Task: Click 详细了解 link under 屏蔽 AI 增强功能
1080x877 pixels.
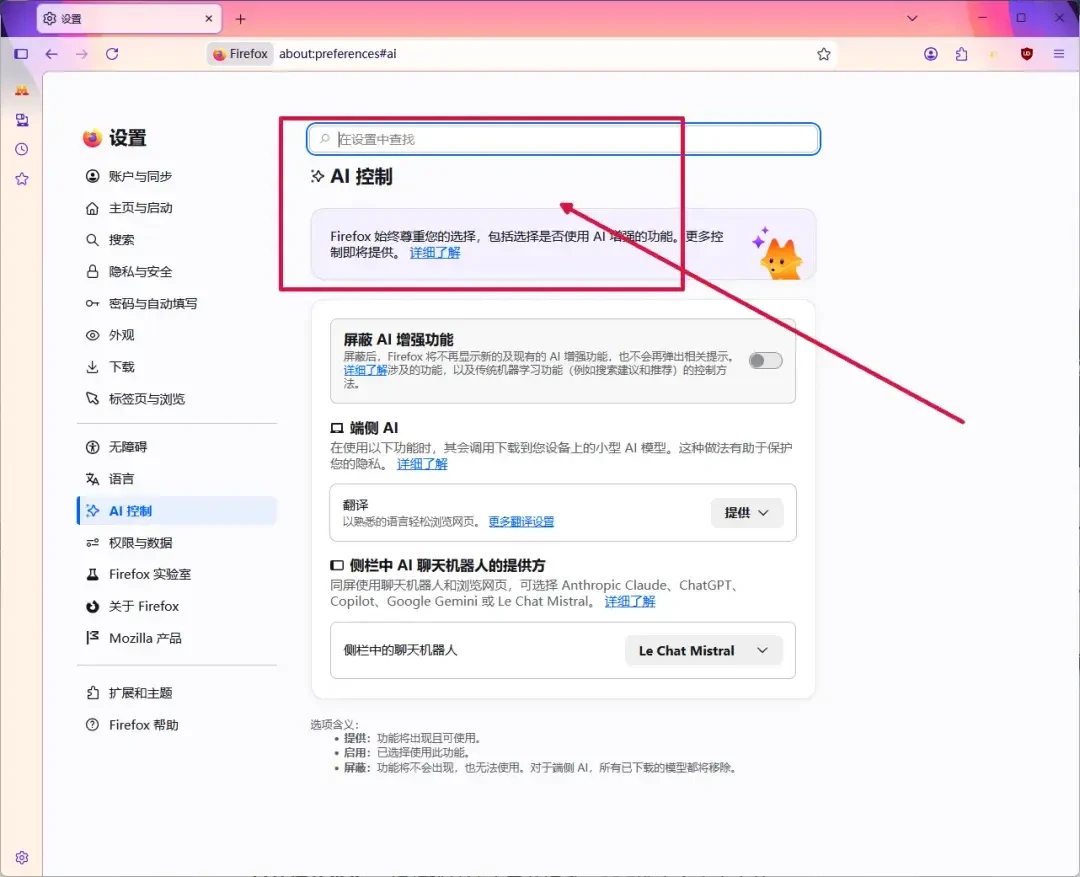Action: point(365,370)
